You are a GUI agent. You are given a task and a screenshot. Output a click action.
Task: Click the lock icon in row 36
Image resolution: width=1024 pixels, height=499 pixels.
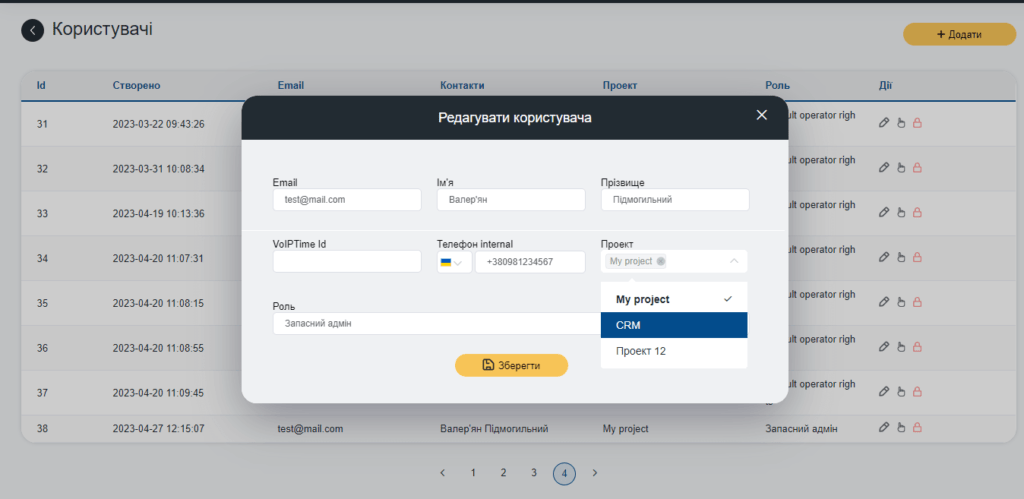pyautogui.click(x=917, y=347)
